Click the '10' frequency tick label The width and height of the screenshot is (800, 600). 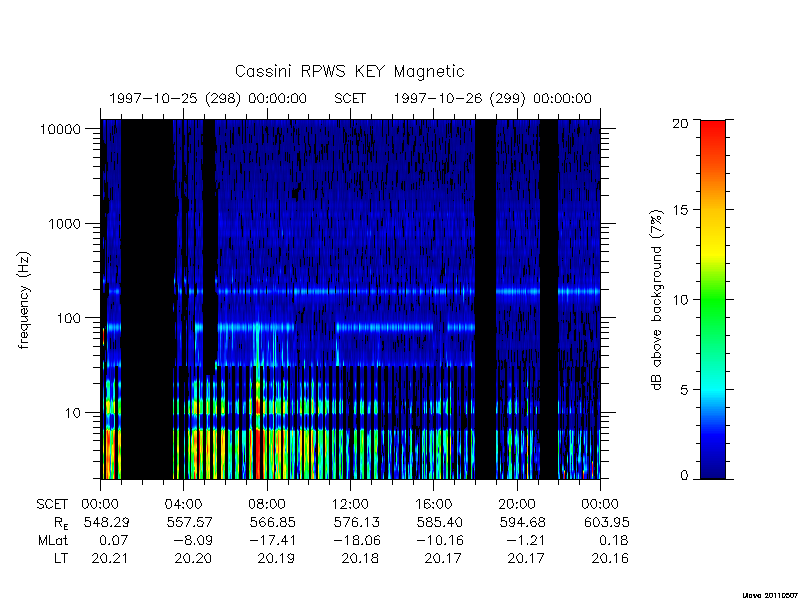(x=73, y=412)
